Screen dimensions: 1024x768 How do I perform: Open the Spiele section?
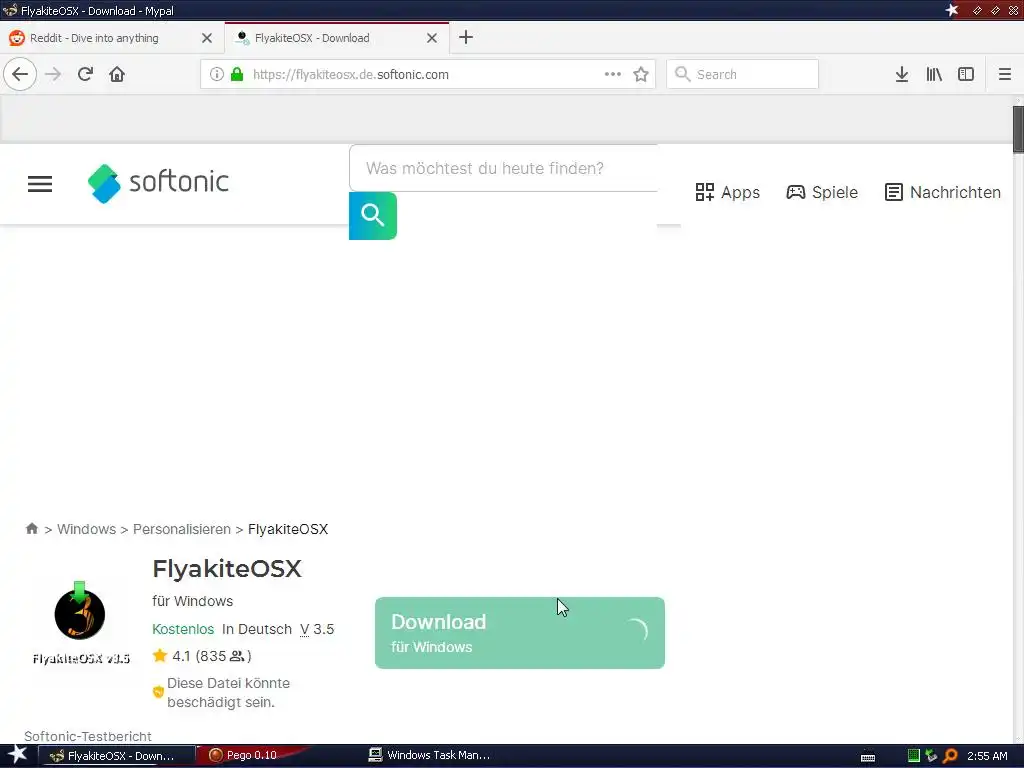822,192
